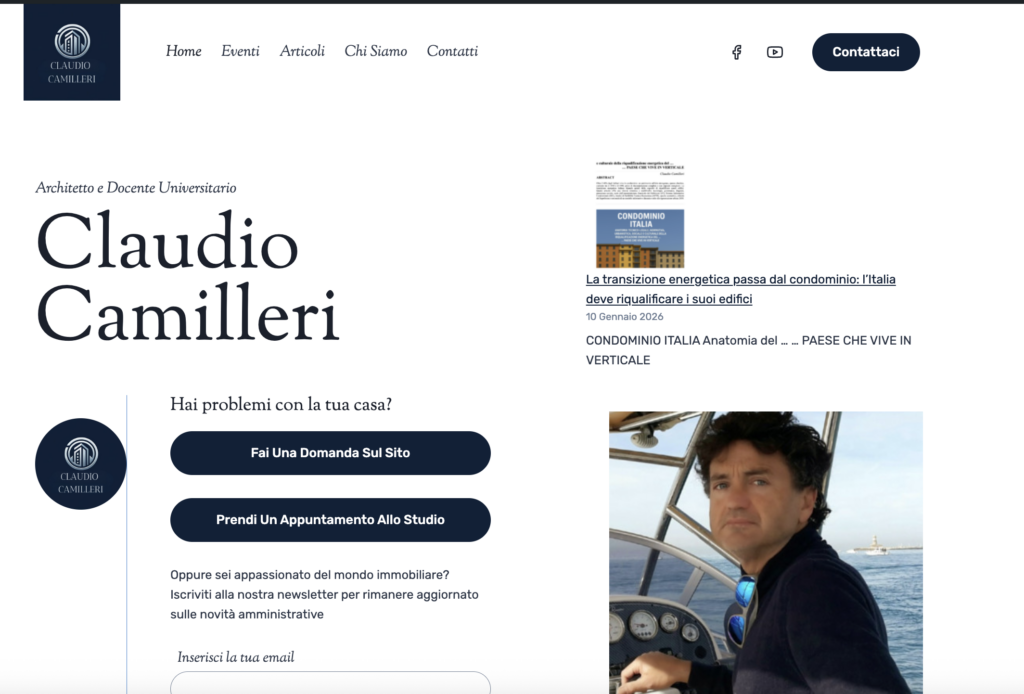Open the Home menu item
This screenshot has height=694, width=1024.
tap(183, 50)
